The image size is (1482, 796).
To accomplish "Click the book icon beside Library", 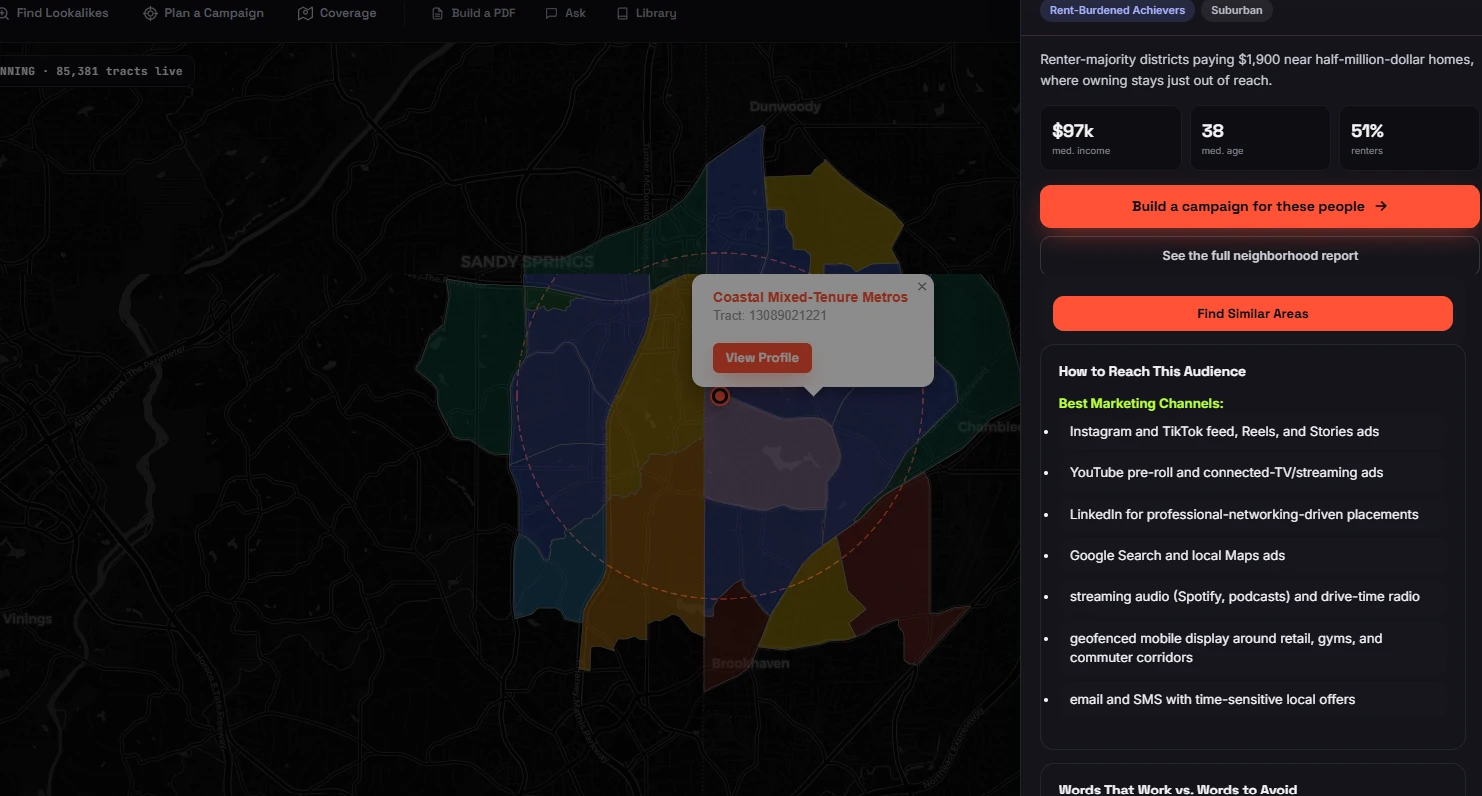I will pyautogui.click(x=622, y=13).
